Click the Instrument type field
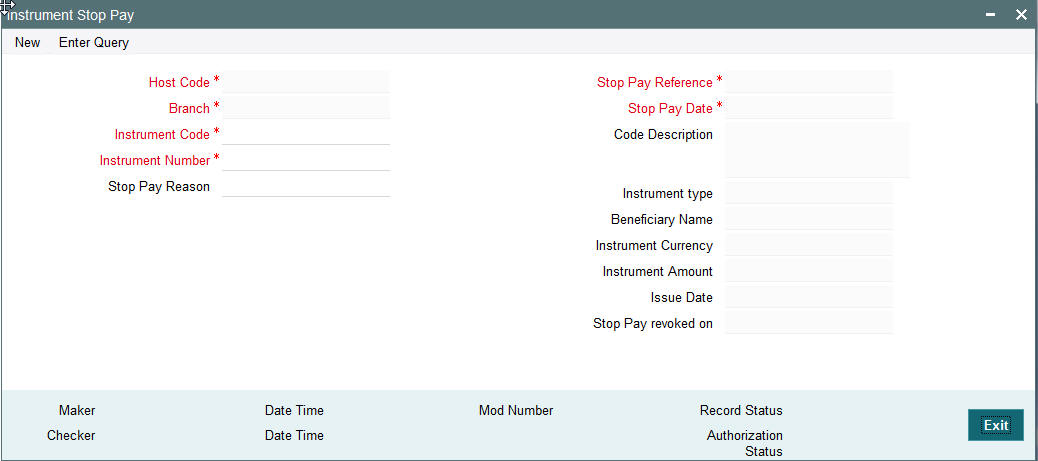The image size is (1038, 461). 809,193
